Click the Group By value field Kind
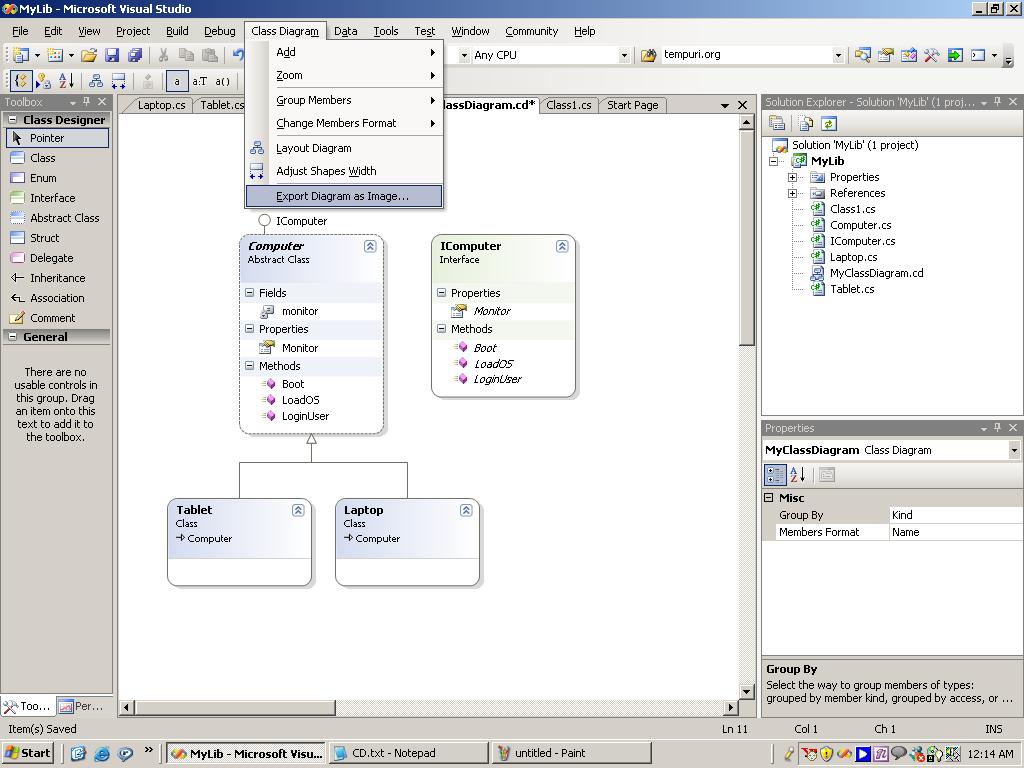The height and width of the screenshot is (768, 1024). (x=955, y=515)
